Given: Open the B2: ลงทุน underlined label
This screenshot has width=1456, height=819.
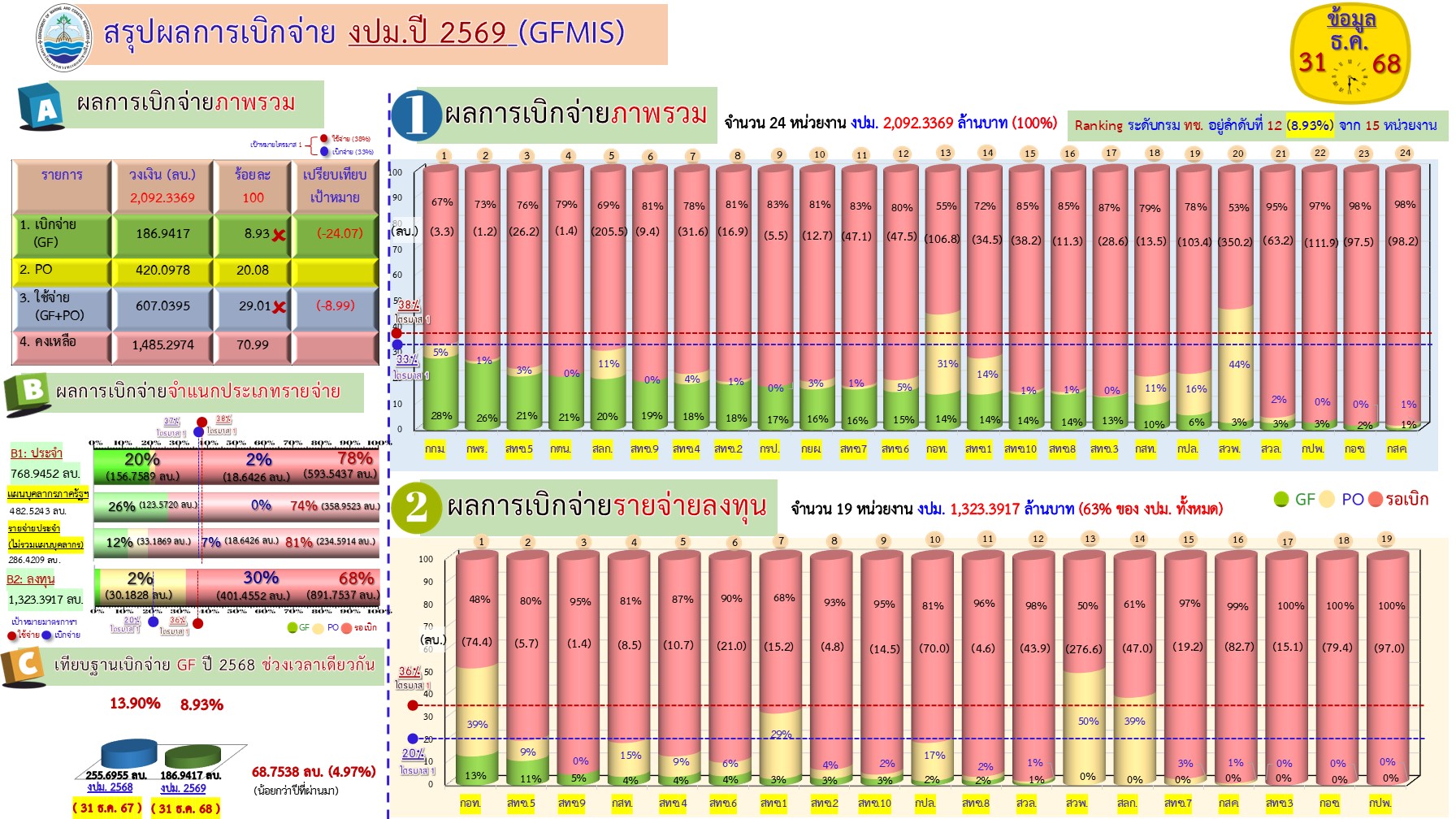Looking at the screenshot, I should 31,579.
